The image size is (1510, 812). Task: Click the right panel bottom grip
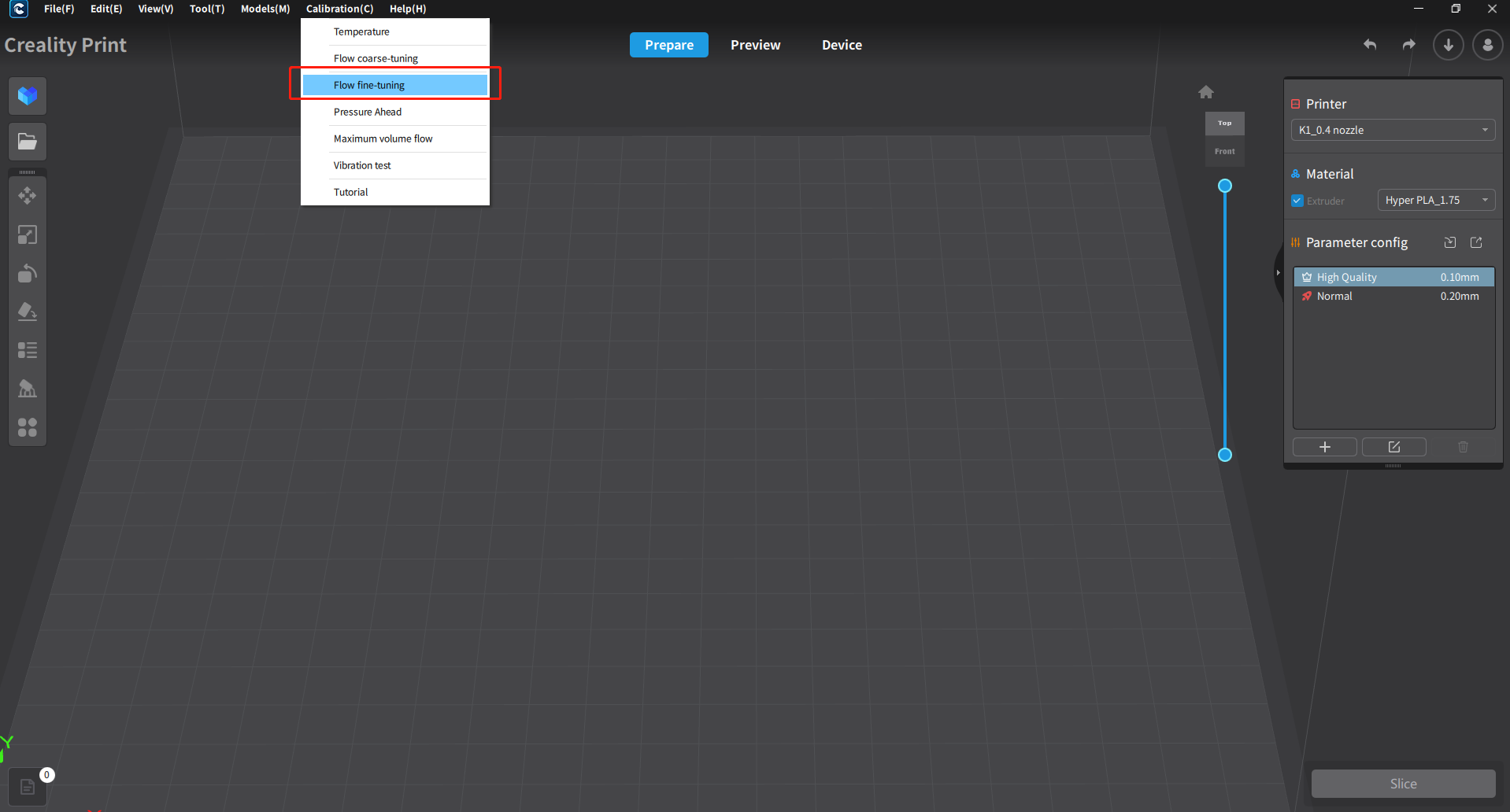[x=1393, y=466]
